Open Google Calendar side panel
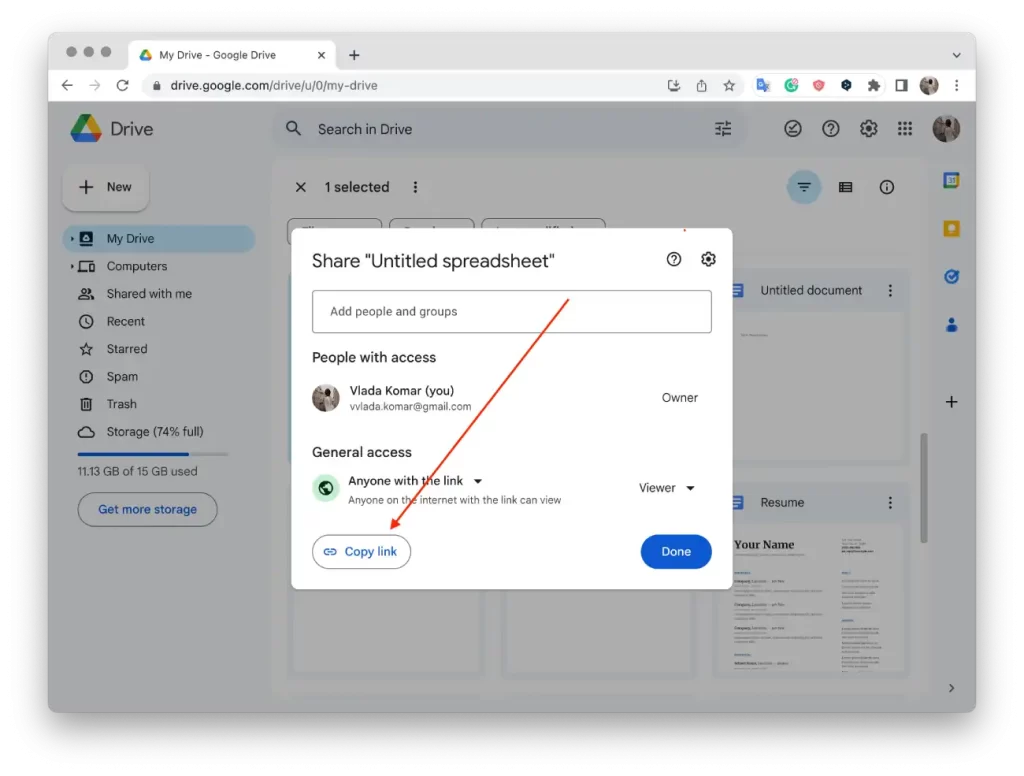This screenshot has width=1024, height=776. click(952, 180)
